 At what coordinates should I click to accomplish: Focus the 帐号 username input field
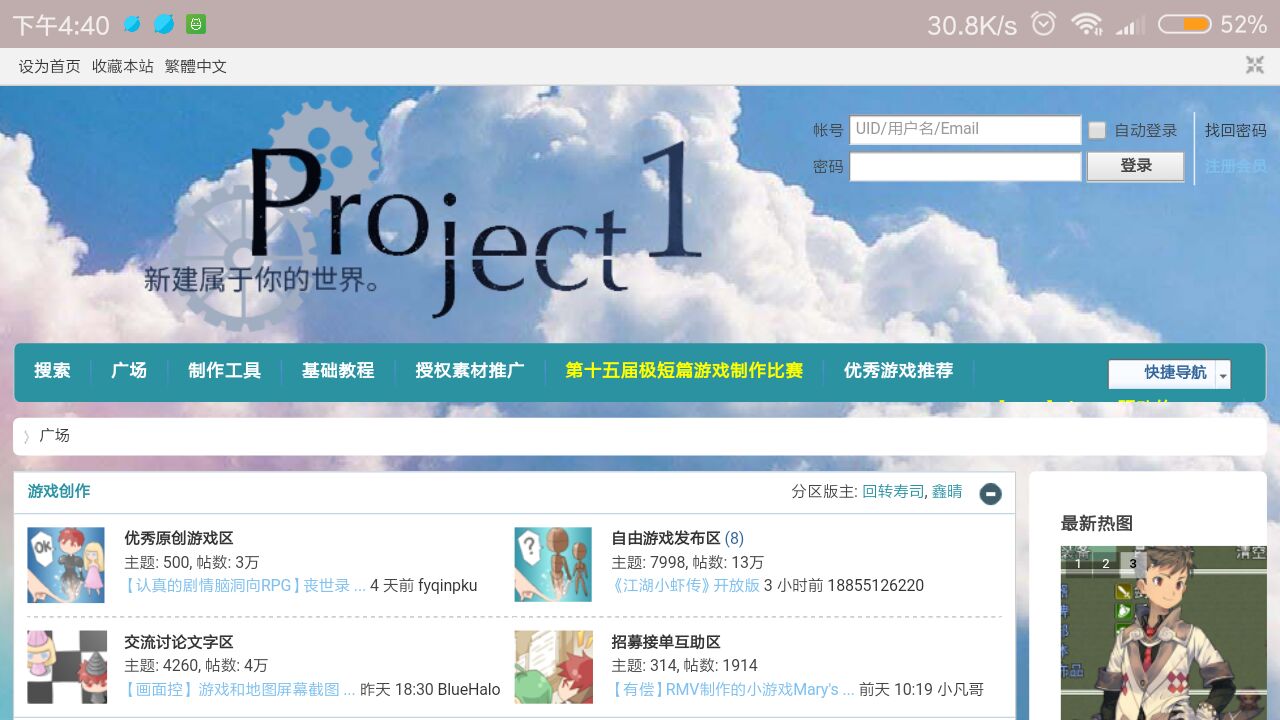(965, 130)
